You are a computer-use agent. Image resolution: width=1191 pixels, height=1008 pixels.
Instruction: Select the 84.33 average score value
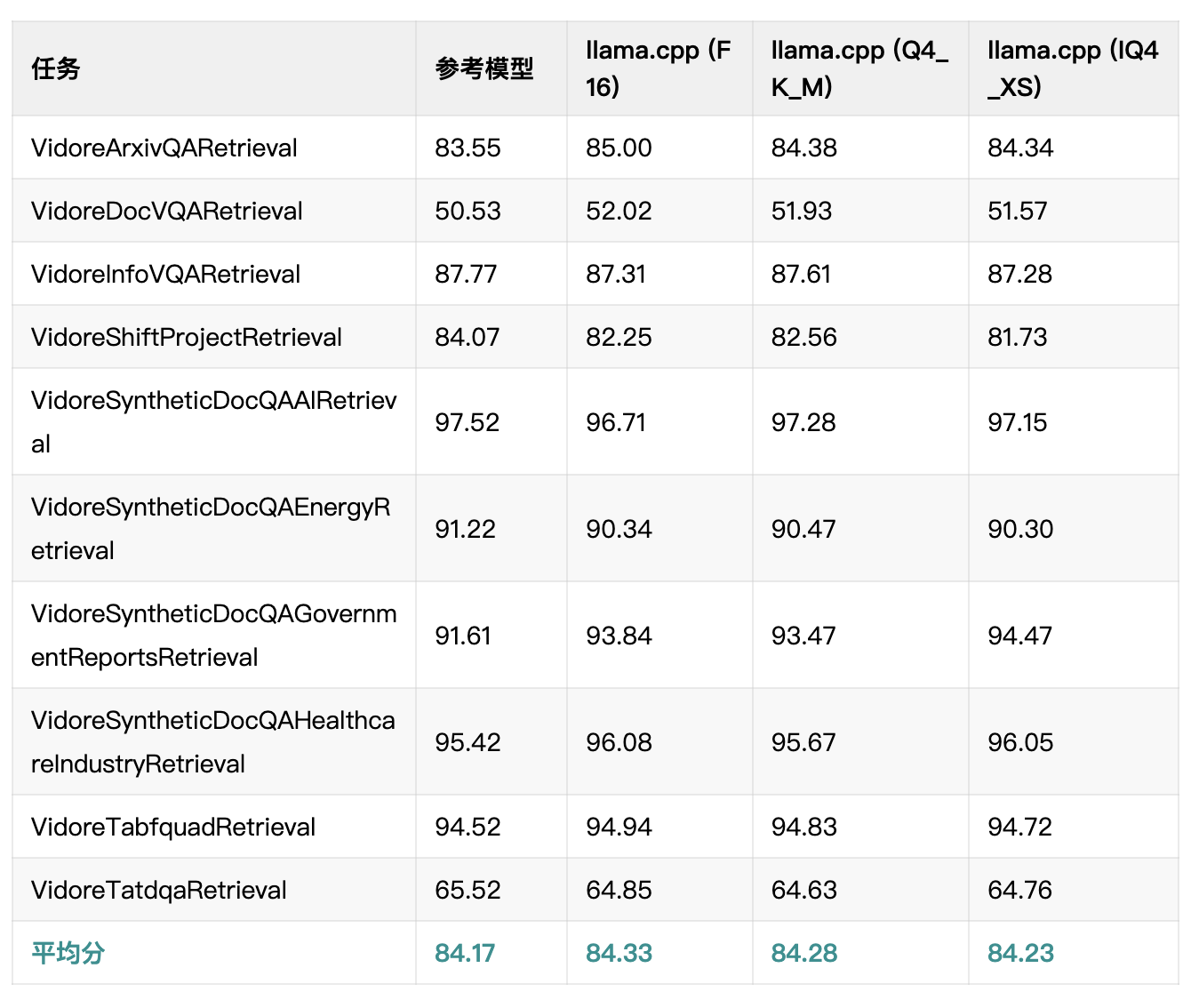pos(619,953)
